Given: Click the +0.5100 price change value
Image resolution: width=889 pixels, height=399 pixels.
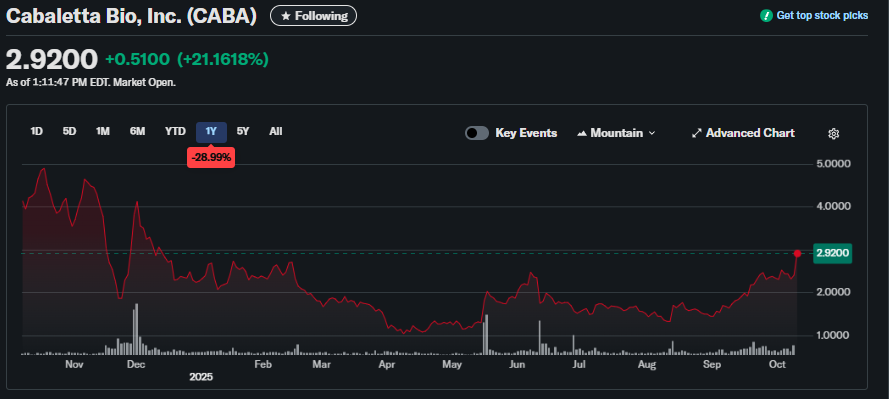Looking at the screenshot, I should coord(137,59).
